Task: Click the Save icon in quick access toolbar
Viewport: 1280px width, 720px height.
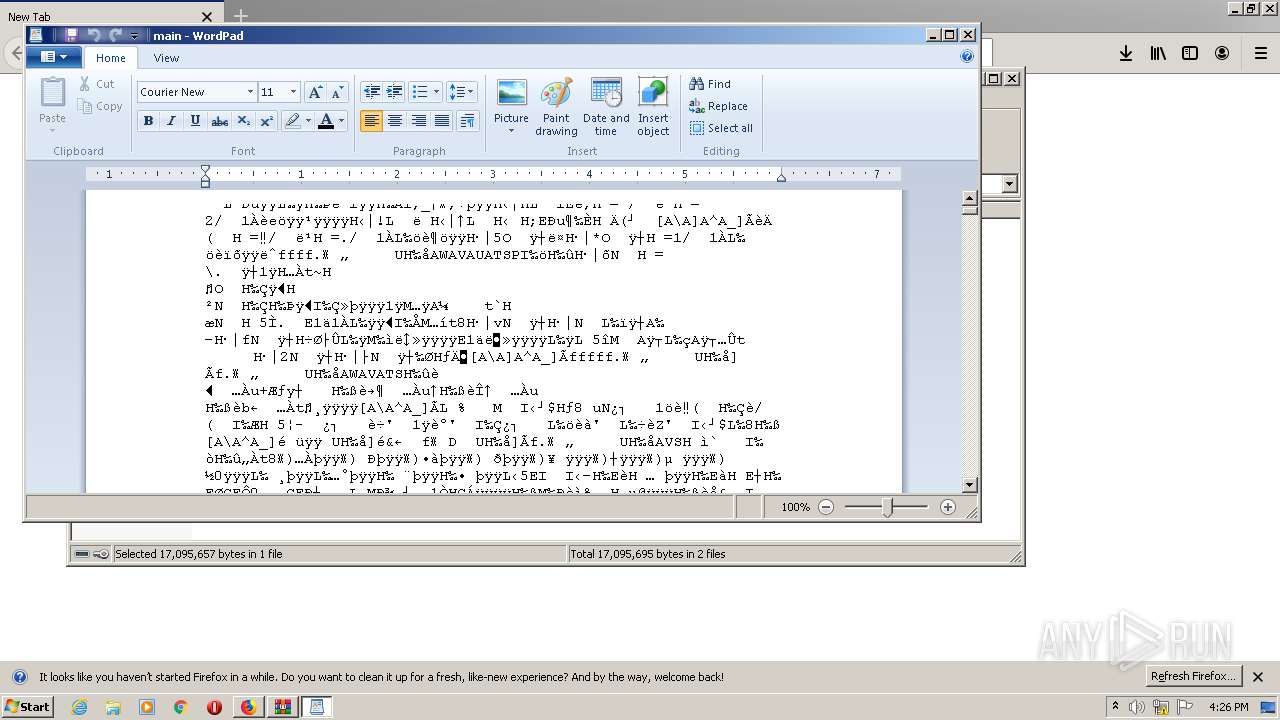Action: [x=71, y=35]
